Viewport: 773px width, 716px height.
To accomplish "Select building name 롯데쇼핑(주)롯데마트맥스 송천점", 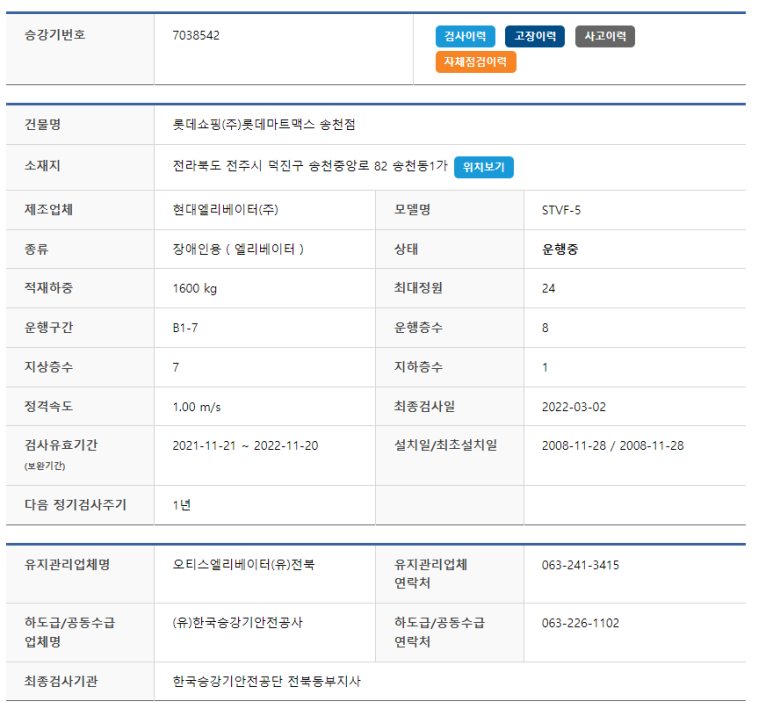I will 264,125.
